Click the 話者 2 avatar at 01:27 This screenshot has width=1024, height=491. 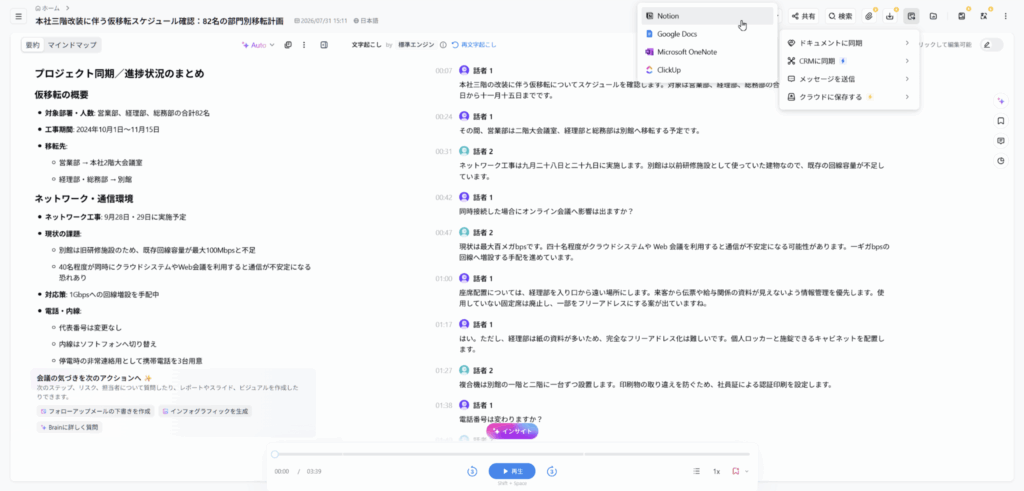[x=464, y=370]
